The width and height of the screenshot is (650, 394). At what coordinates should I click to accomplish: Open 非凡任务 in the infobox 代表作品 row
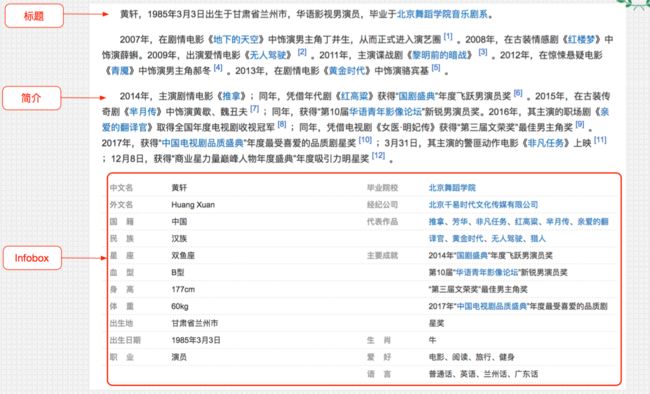[x=491, y=222]
